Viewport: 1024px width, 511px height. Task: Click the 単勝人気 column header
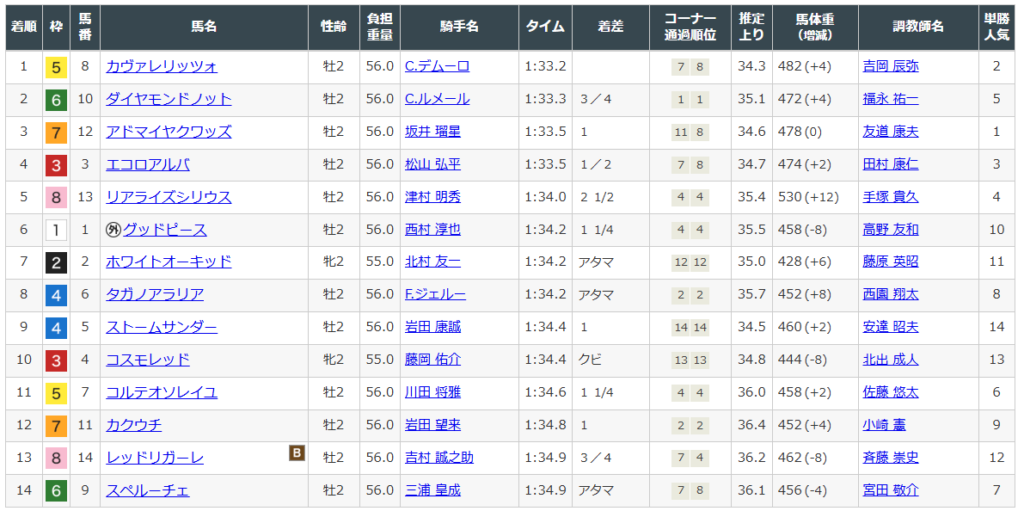pyautogui.click(x=996, y=27)
